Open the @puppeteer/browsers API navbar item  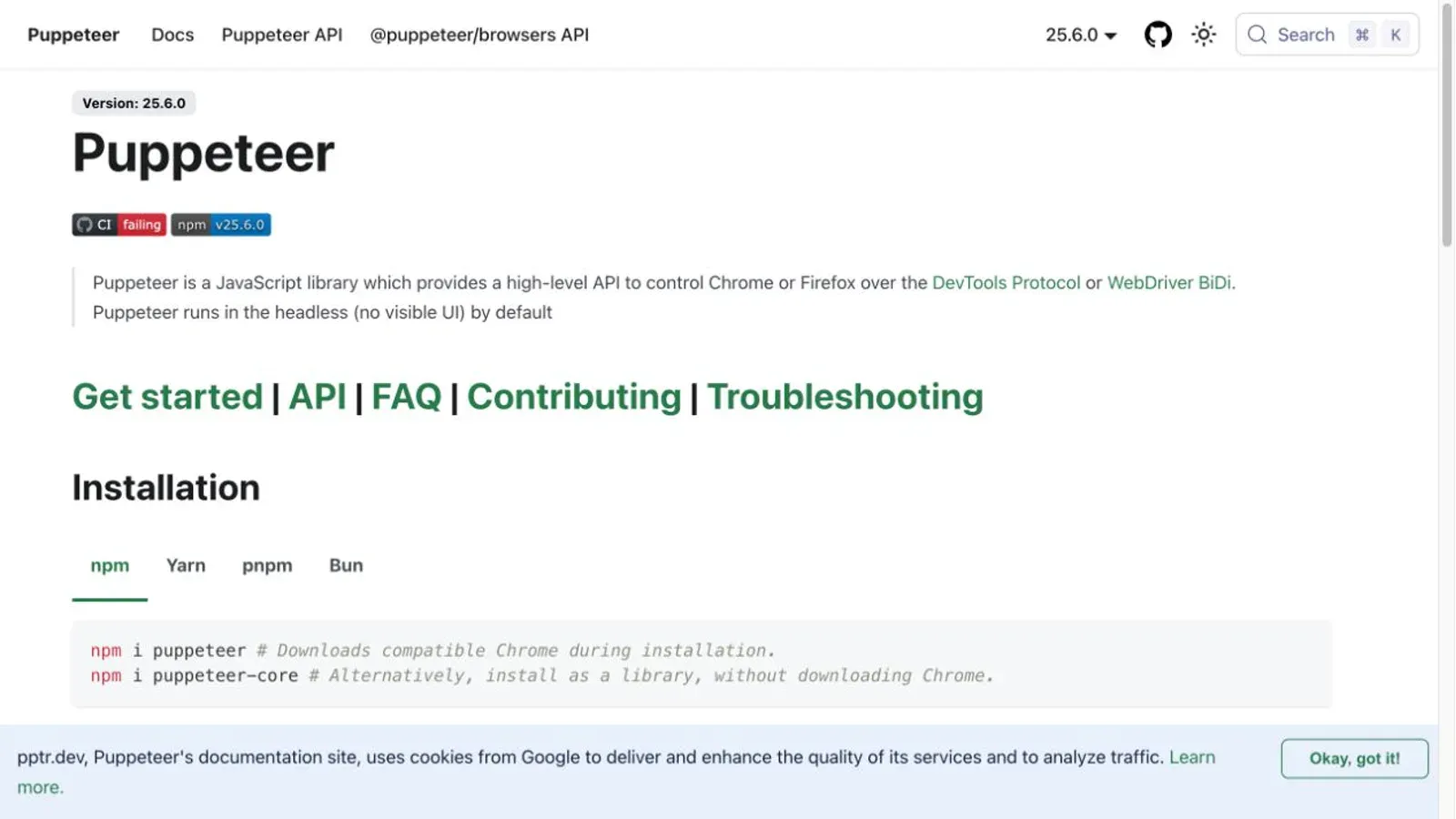[x=480, y=35]
